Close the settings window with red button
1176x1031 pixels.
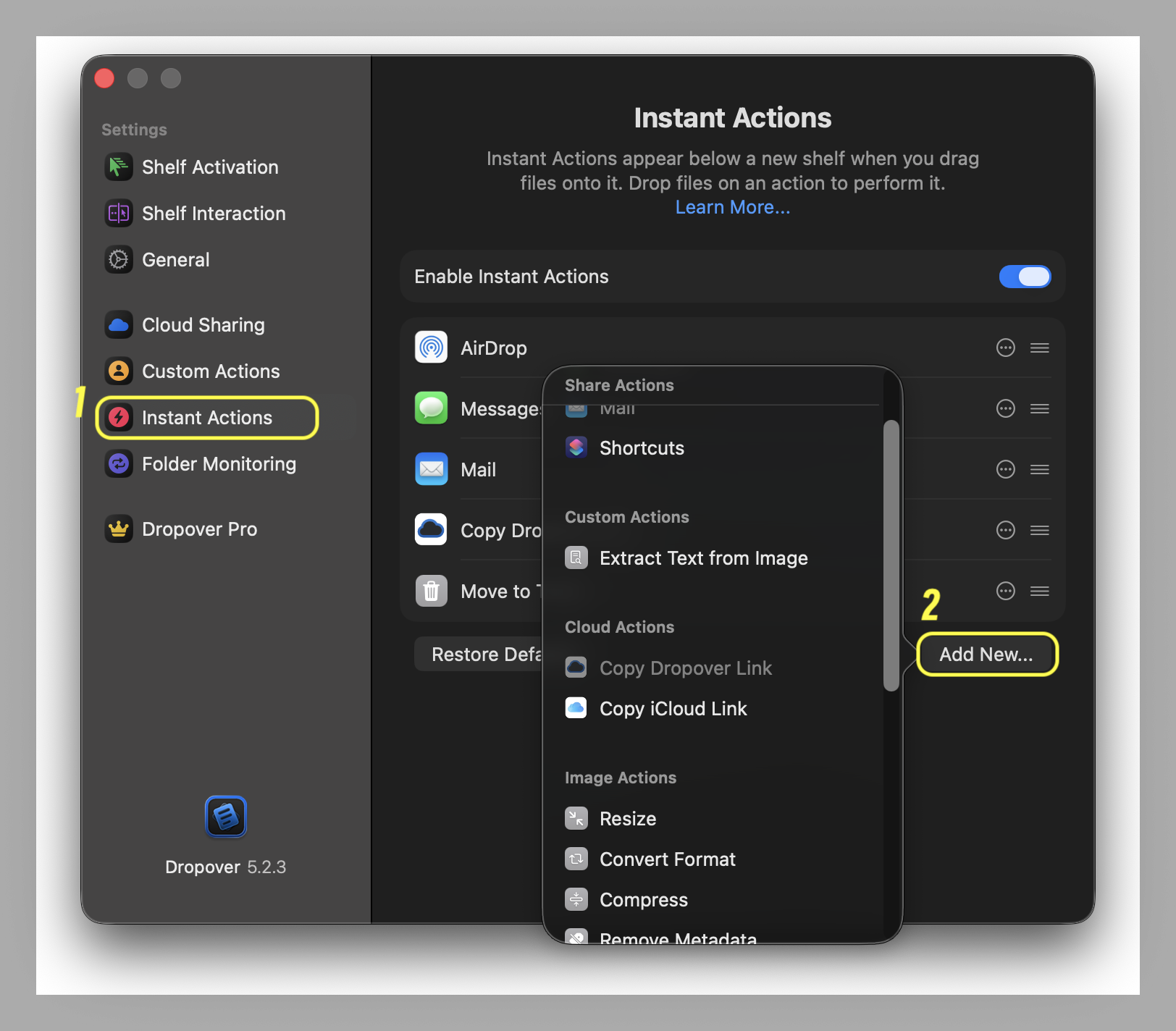104,78
